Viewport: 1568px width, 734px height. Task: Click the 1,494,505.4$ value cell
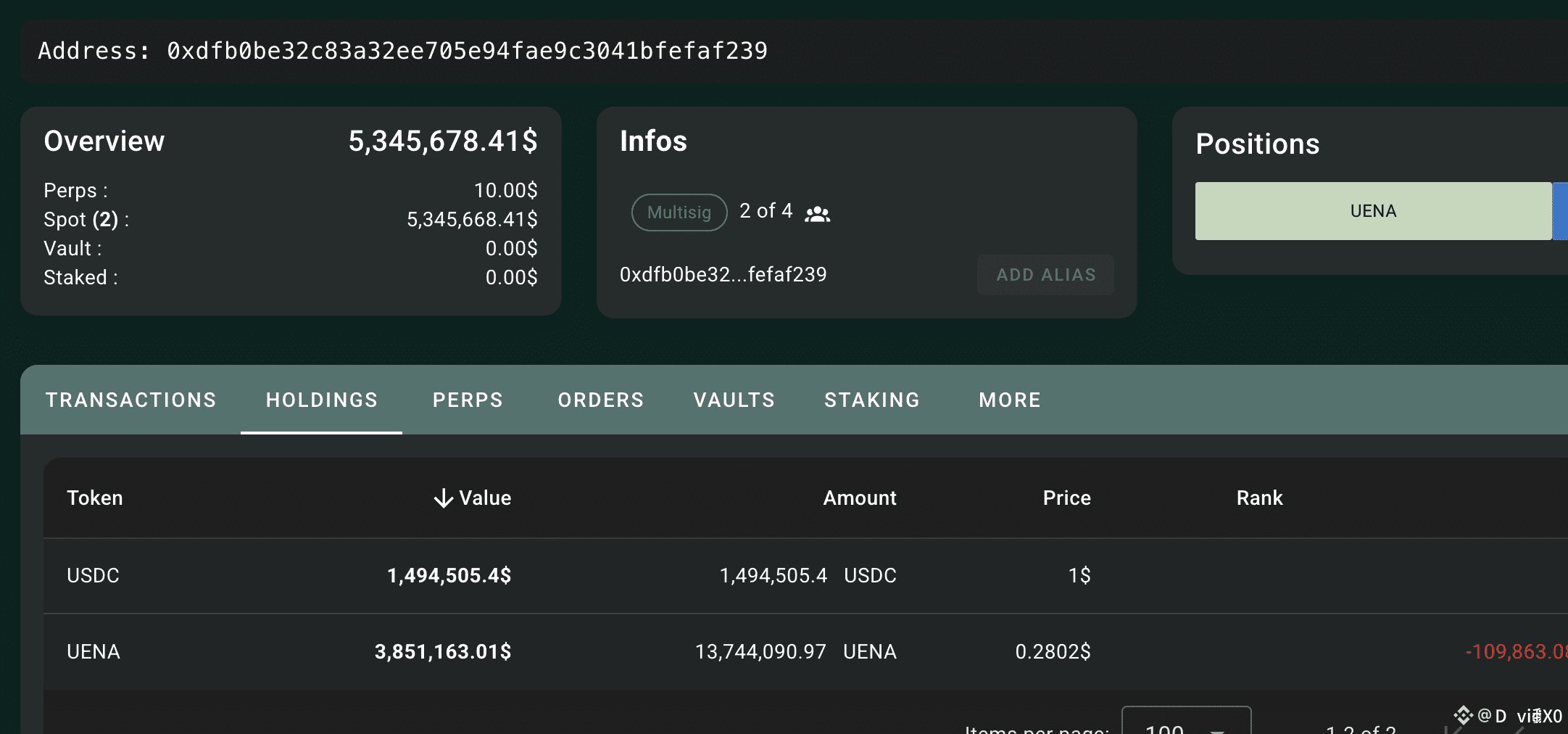point(449,576)
